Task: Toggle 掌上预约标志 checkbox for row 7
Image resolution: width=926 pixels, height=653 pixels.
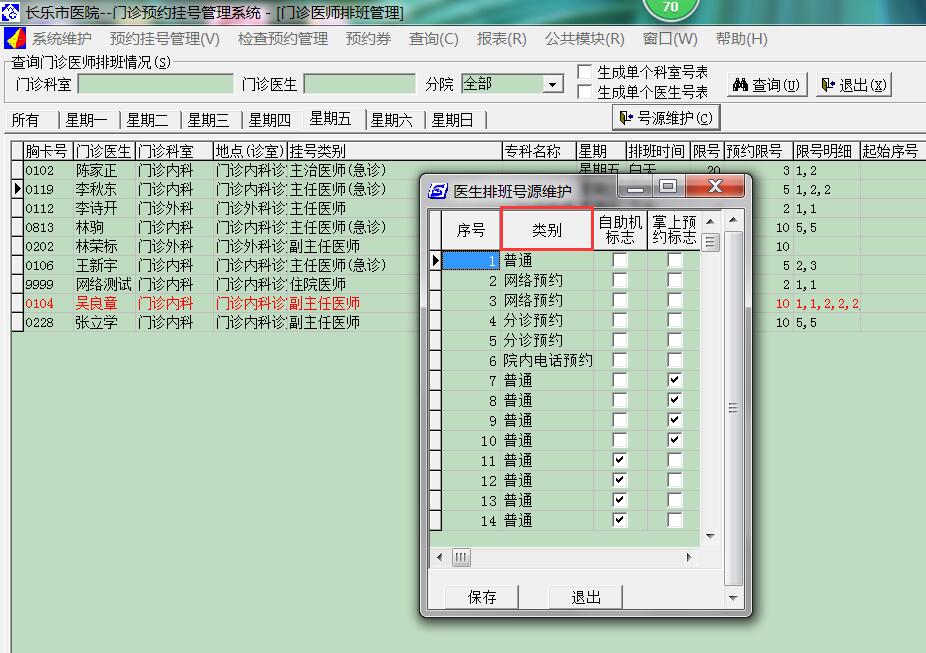Action: 674,380
